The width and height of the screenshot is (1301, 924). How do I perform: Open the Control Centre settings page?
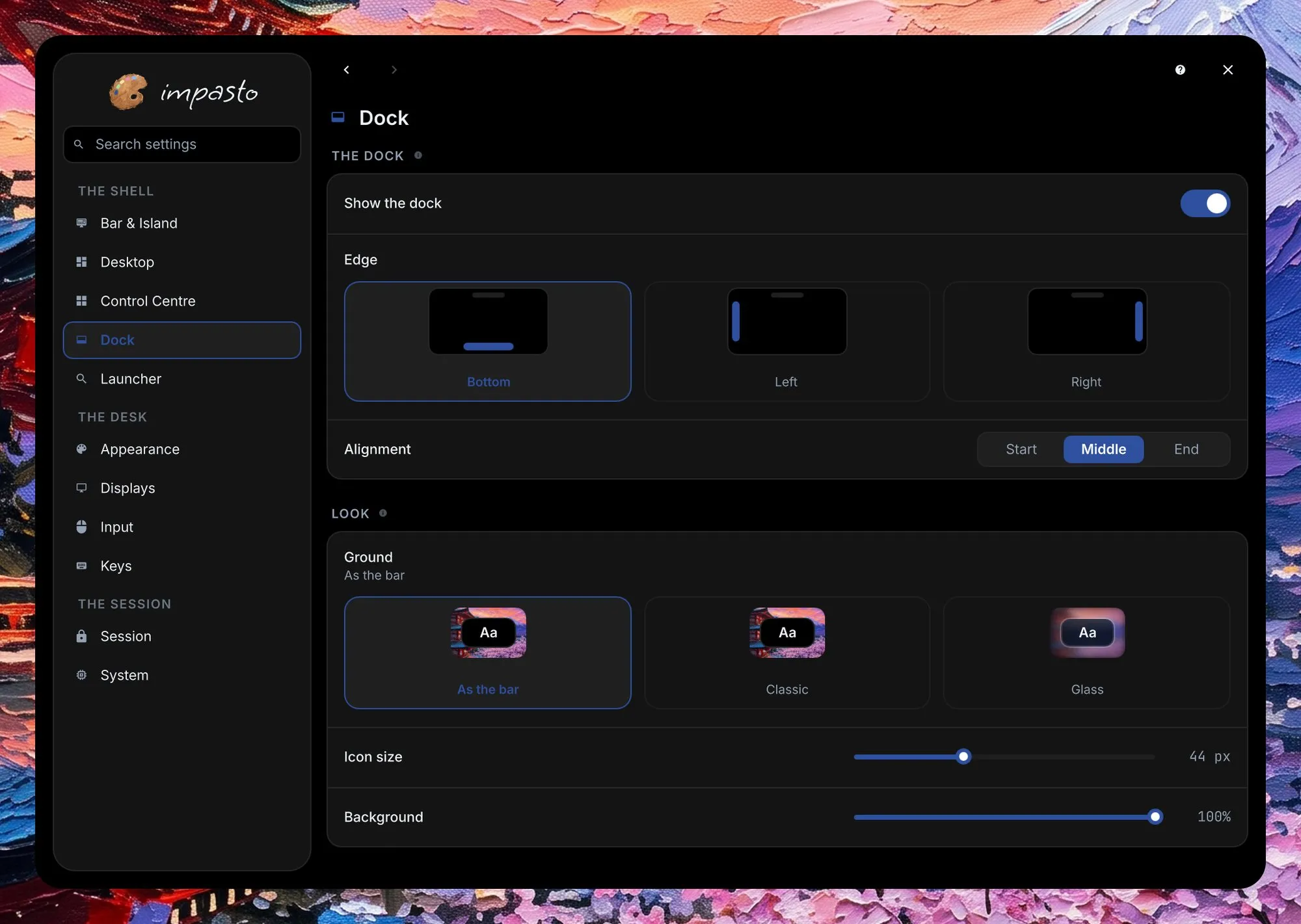click(x=182, y=301)
